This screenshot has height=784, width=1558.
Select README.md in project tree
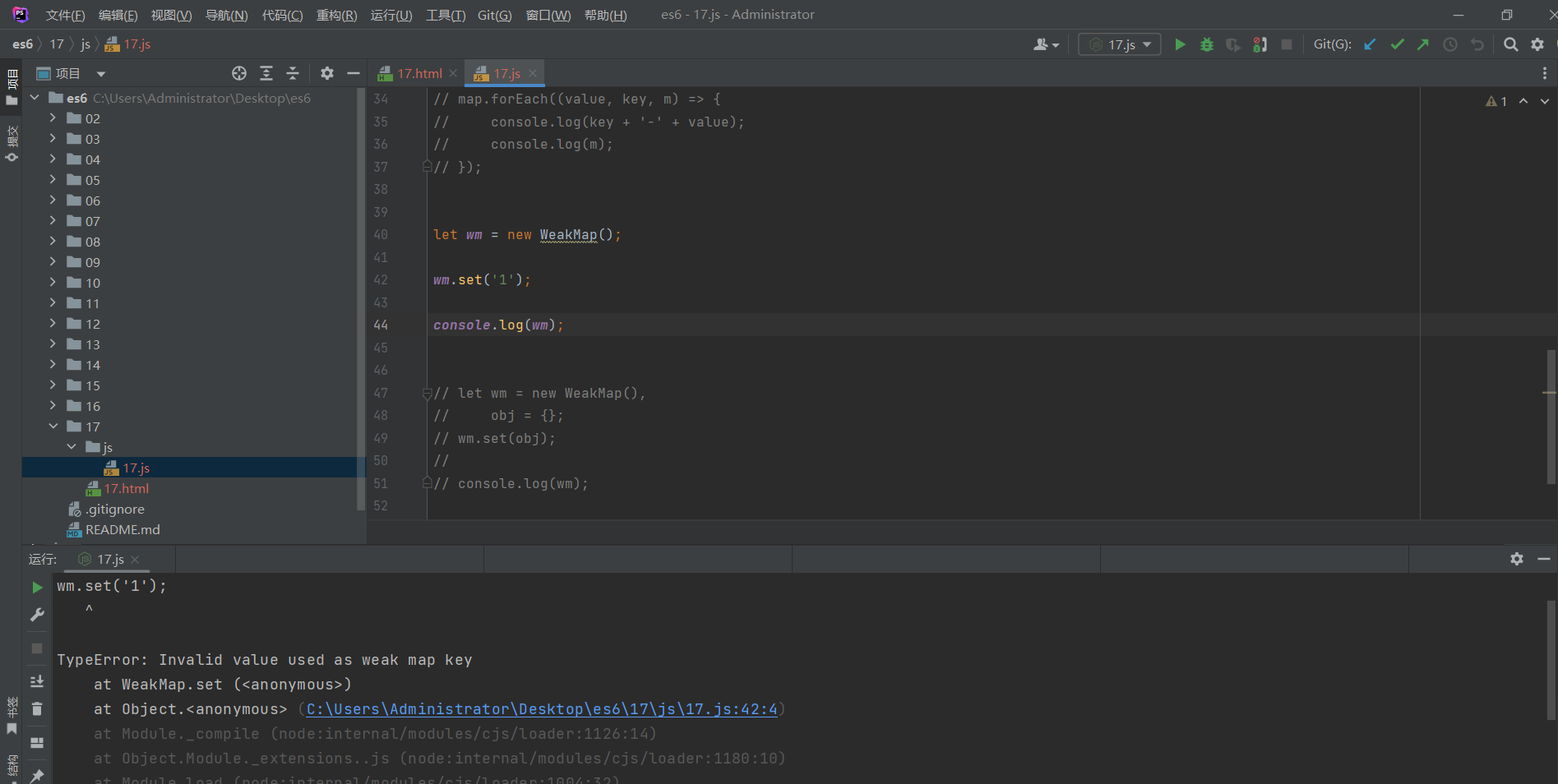[123, 529]
